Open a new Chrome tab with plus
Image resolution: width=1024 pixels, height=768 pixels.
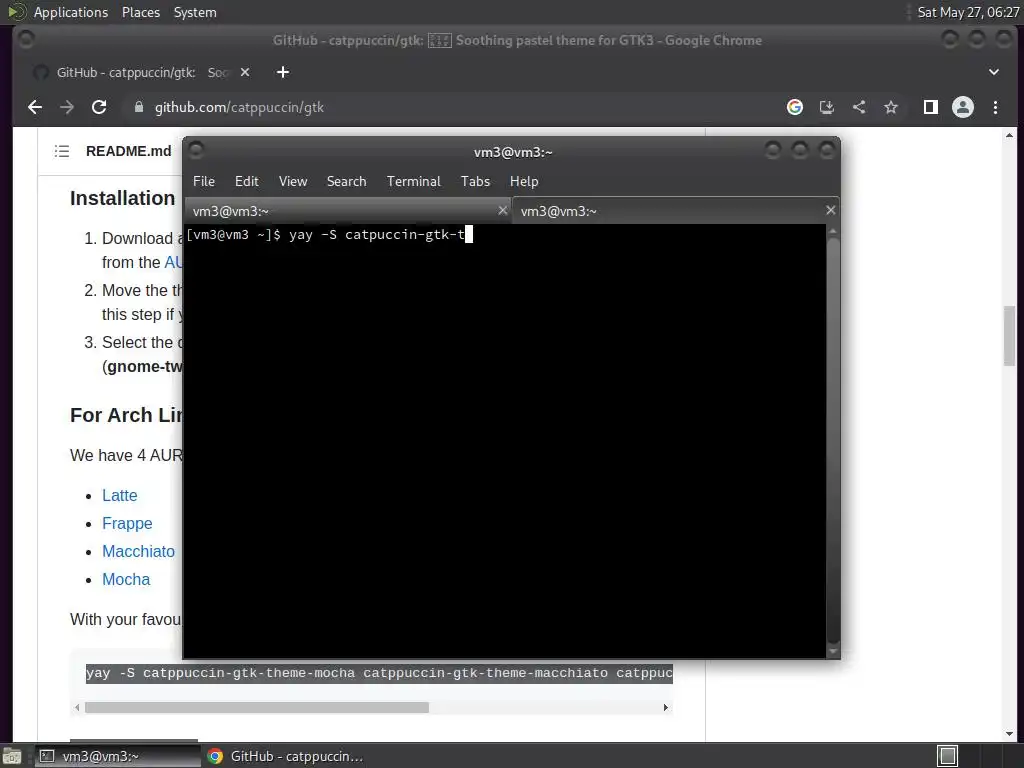pos(283,72)
